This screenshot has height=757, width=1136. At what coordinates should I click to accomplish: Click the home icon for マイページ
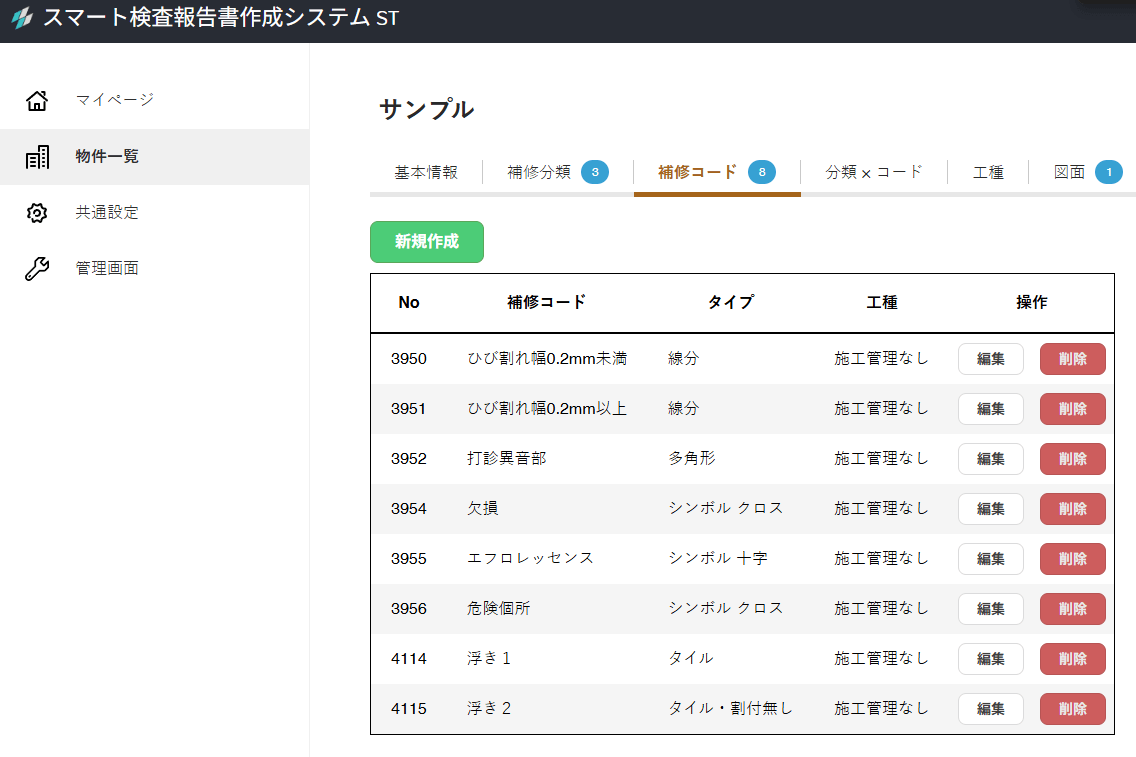(x=37, y=100)
